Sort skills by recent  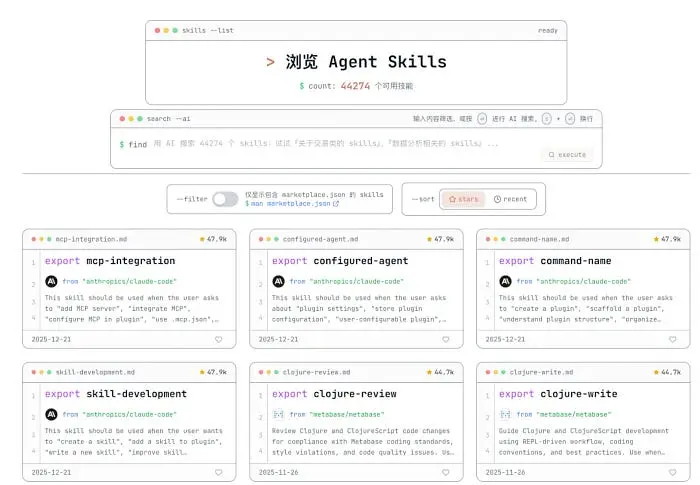pos(510,199)
